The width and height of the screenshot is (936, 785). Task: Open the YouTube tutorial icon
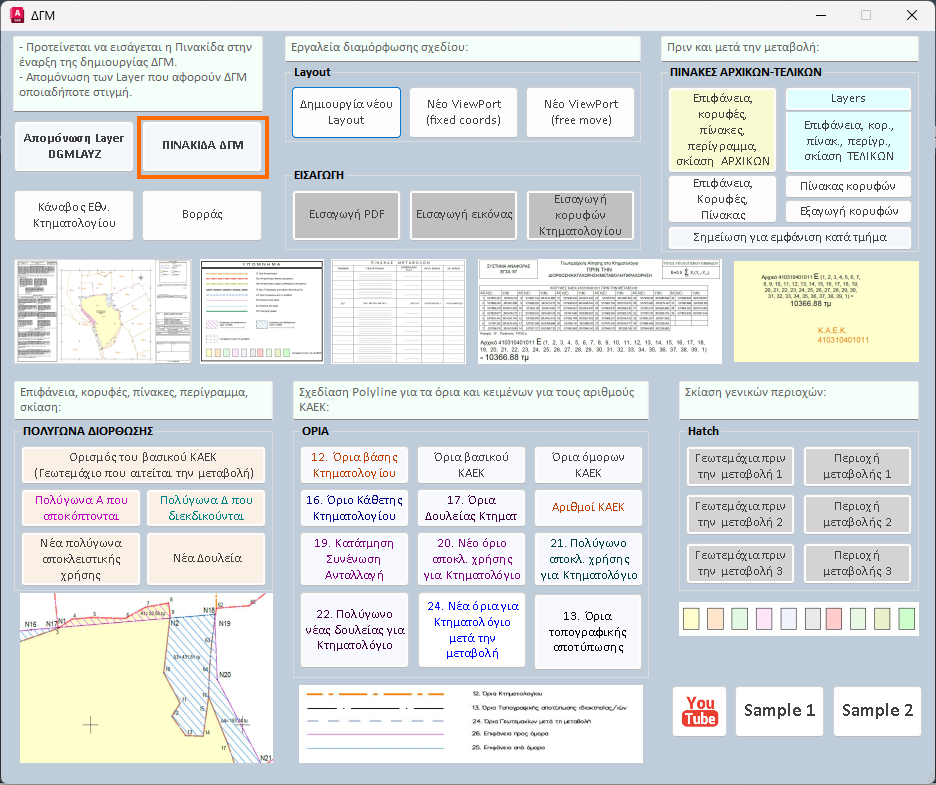pos(700,711)
